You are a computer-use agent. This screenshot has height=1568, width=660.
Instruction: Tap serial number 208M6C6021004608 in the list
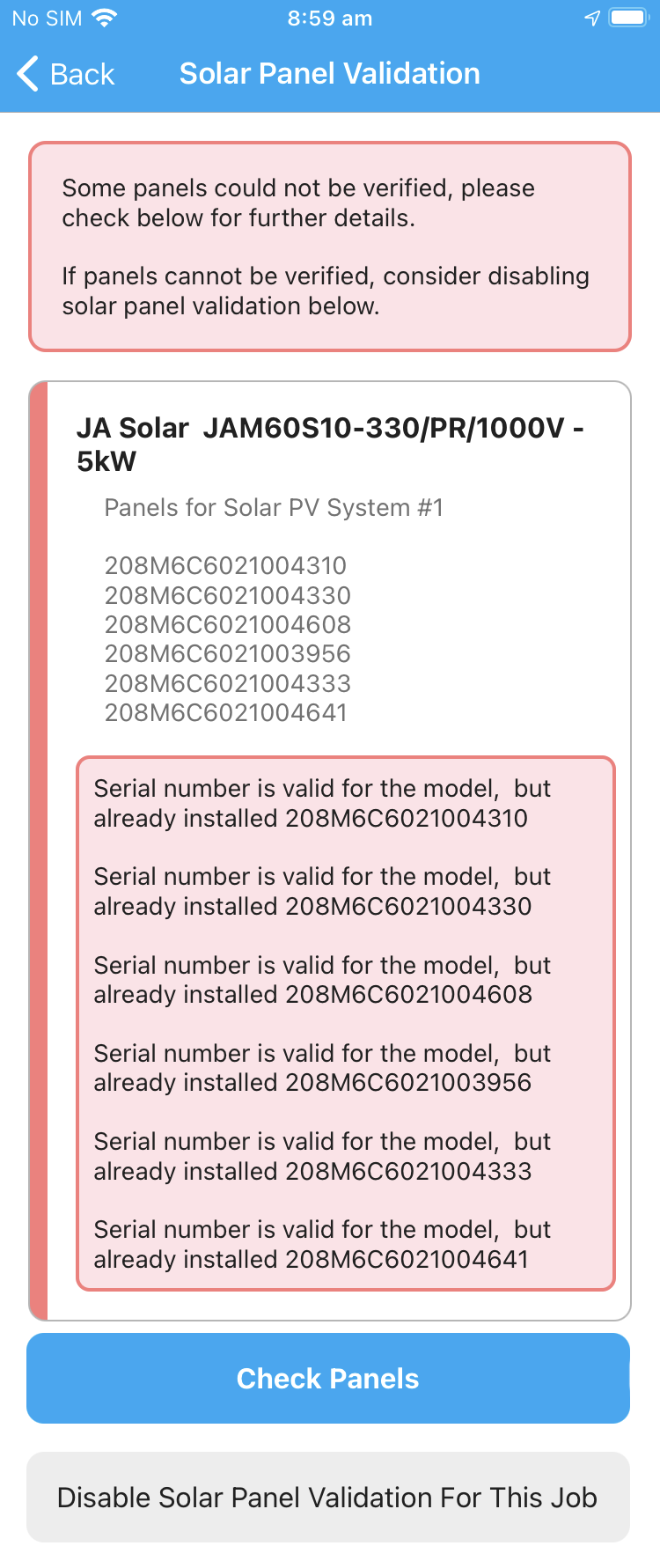click(x=227, y=624)
